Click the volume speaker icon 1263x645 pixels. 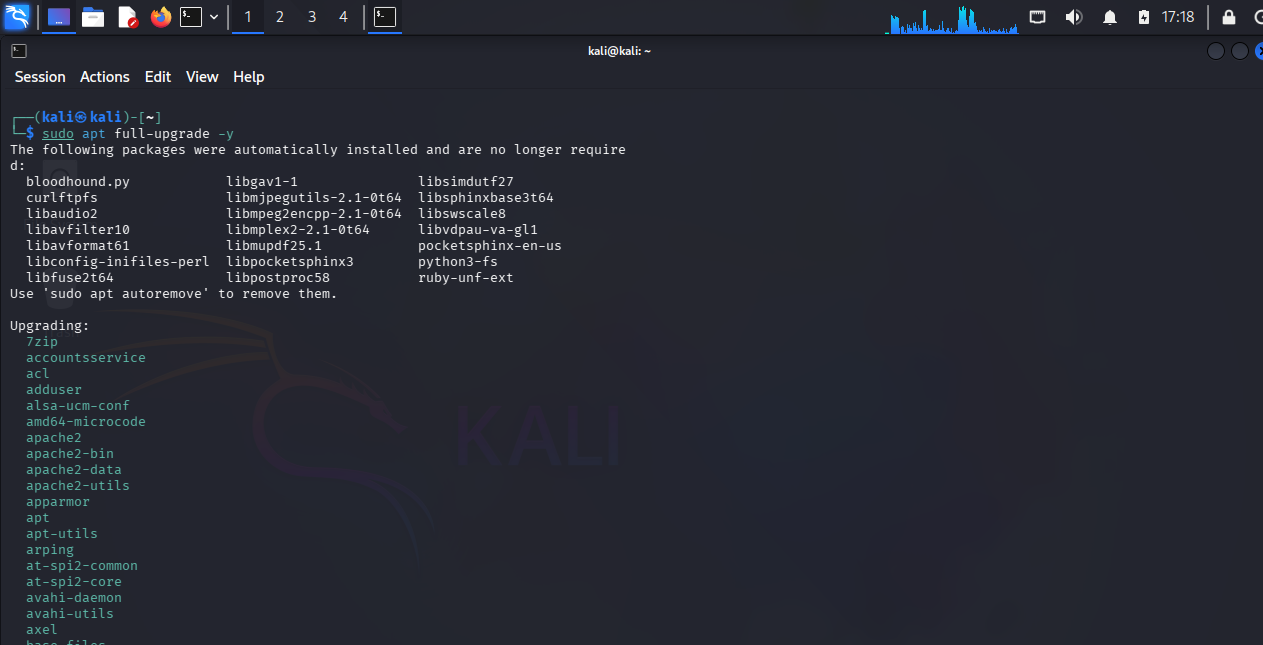tap(1074, 17)
